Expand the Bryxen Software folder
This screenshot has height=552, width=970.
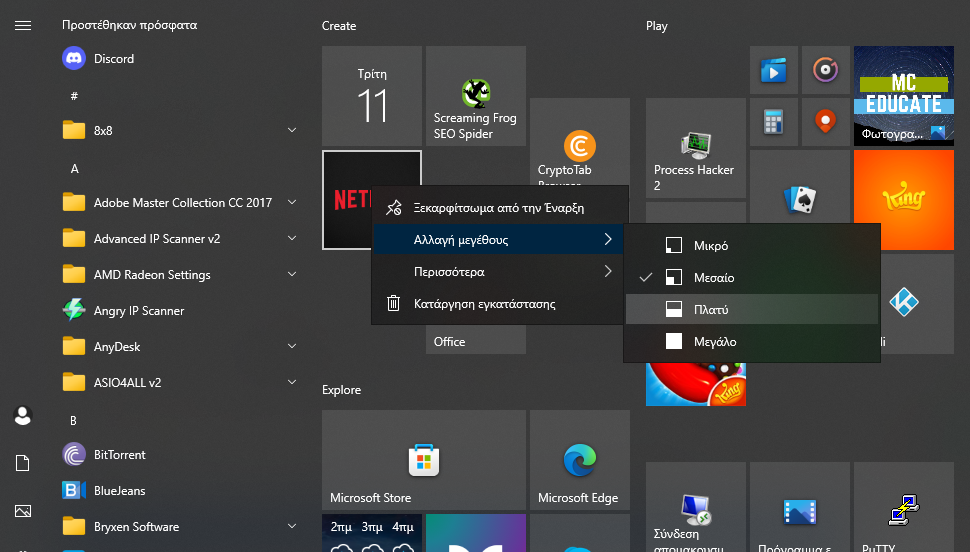click(x=291, y=527)
